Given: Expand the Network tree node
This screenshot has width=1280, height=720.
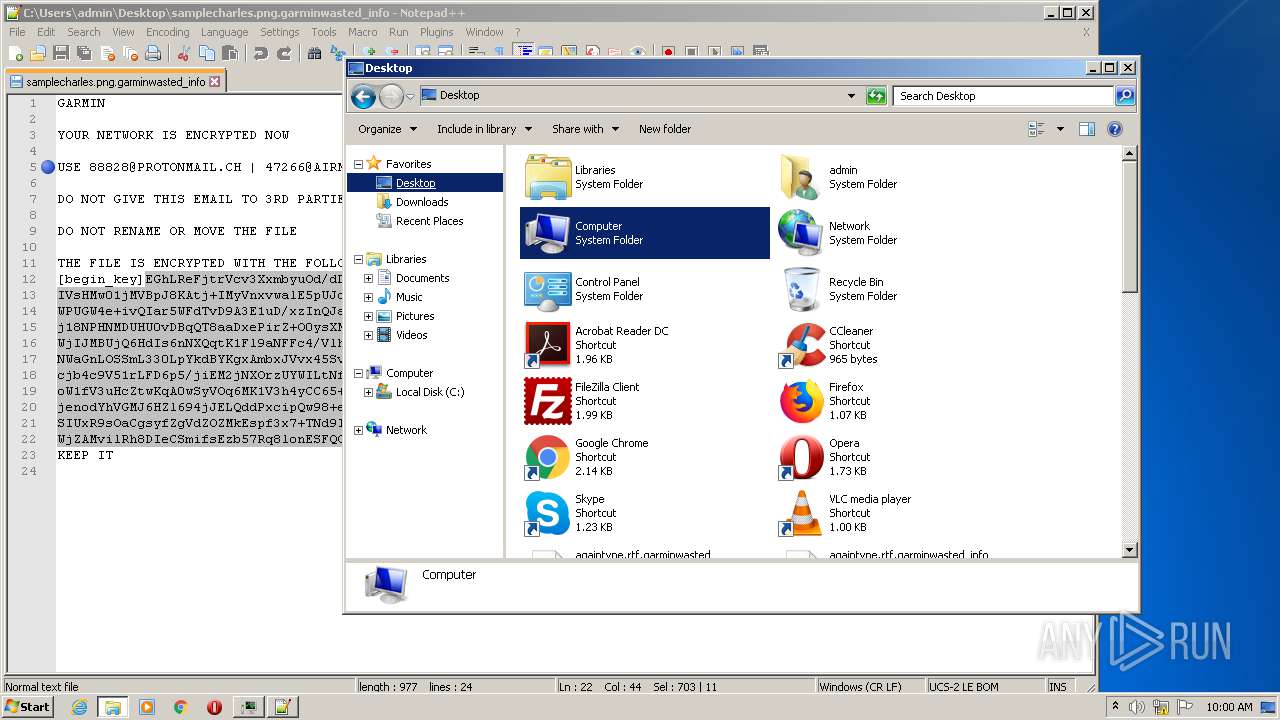Looking at the screenshot, I should click(x=358, y=430).
